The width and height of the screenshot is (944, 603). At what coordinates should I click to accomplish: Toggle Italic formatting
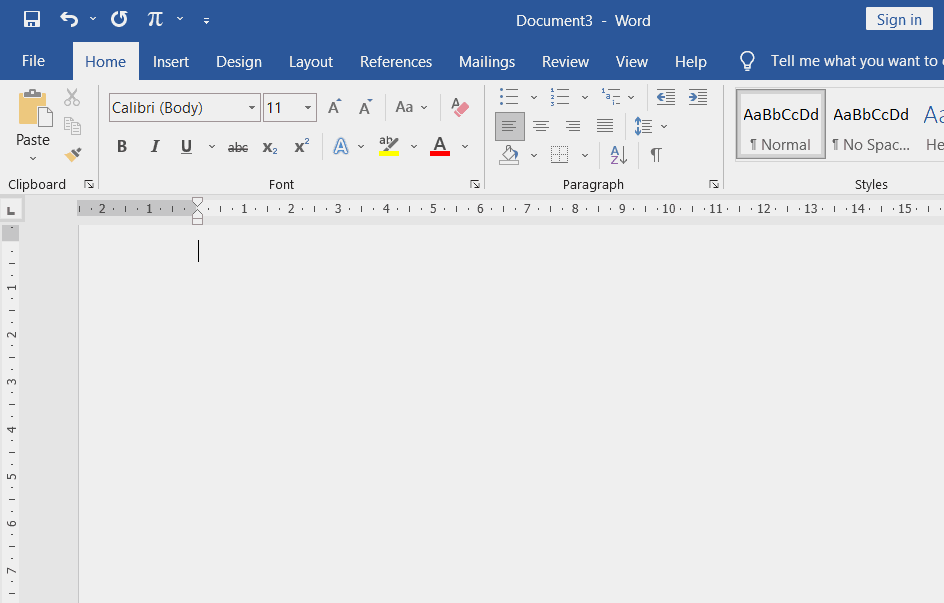155,147
